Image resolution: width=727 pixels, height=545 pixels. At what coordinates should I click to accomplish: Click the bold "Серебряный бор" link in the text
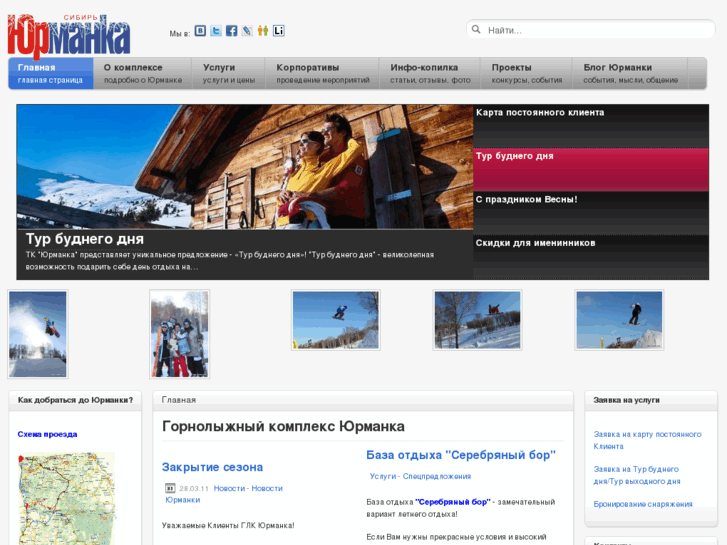pyautogui.click(x=453, y=502)
